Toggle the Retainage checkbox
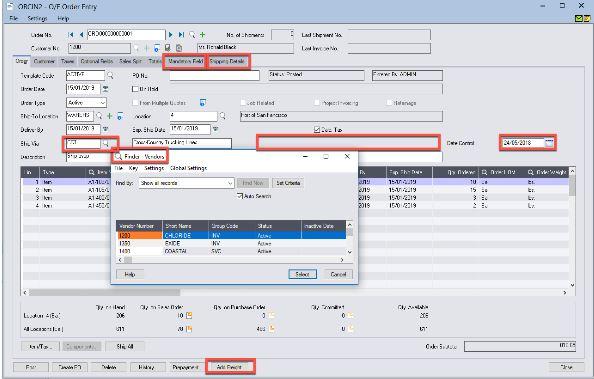 (389, 103)
